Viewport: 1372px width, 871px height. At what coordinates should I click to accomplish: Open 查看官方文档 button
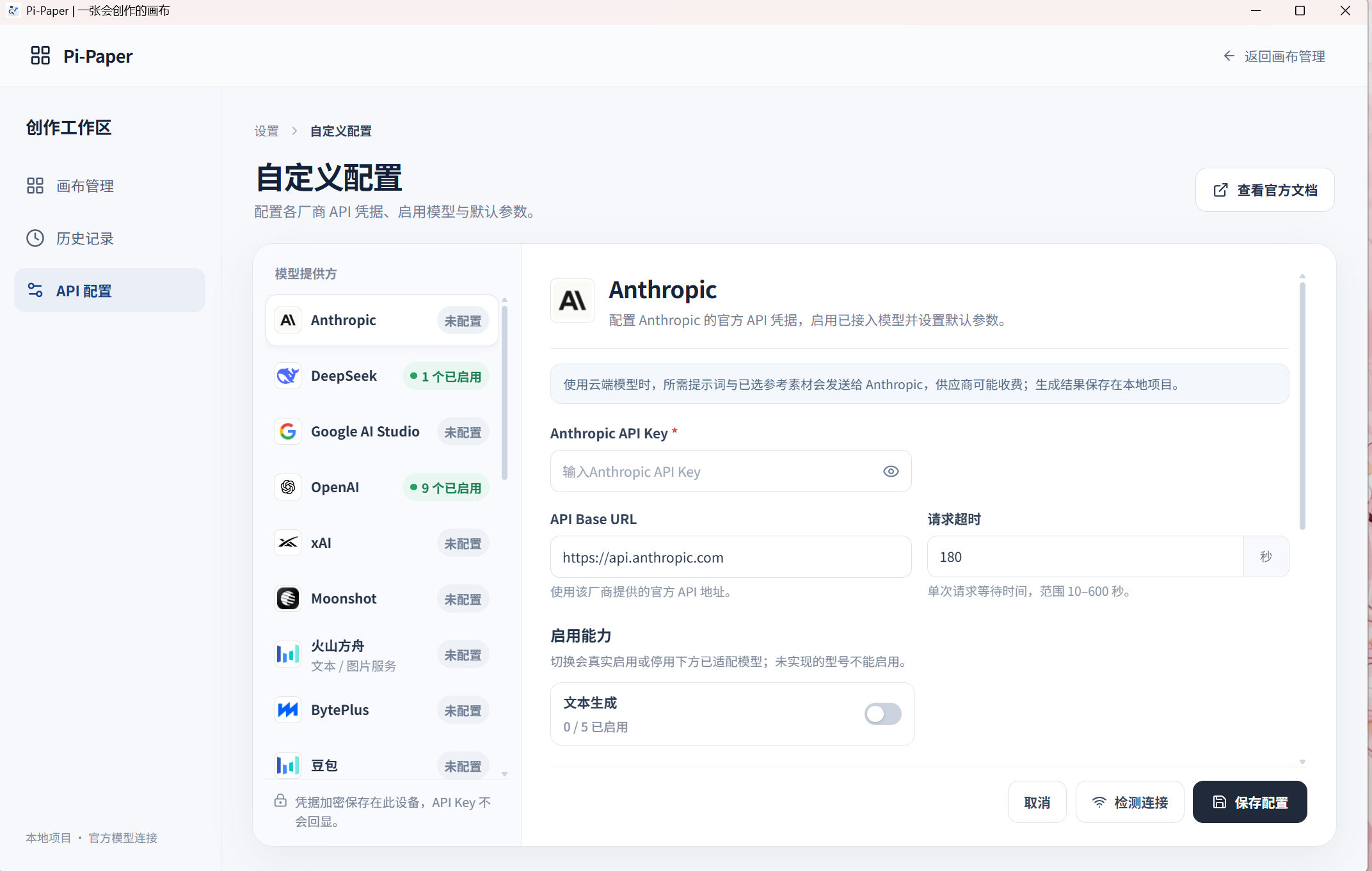click(1264, 190)
